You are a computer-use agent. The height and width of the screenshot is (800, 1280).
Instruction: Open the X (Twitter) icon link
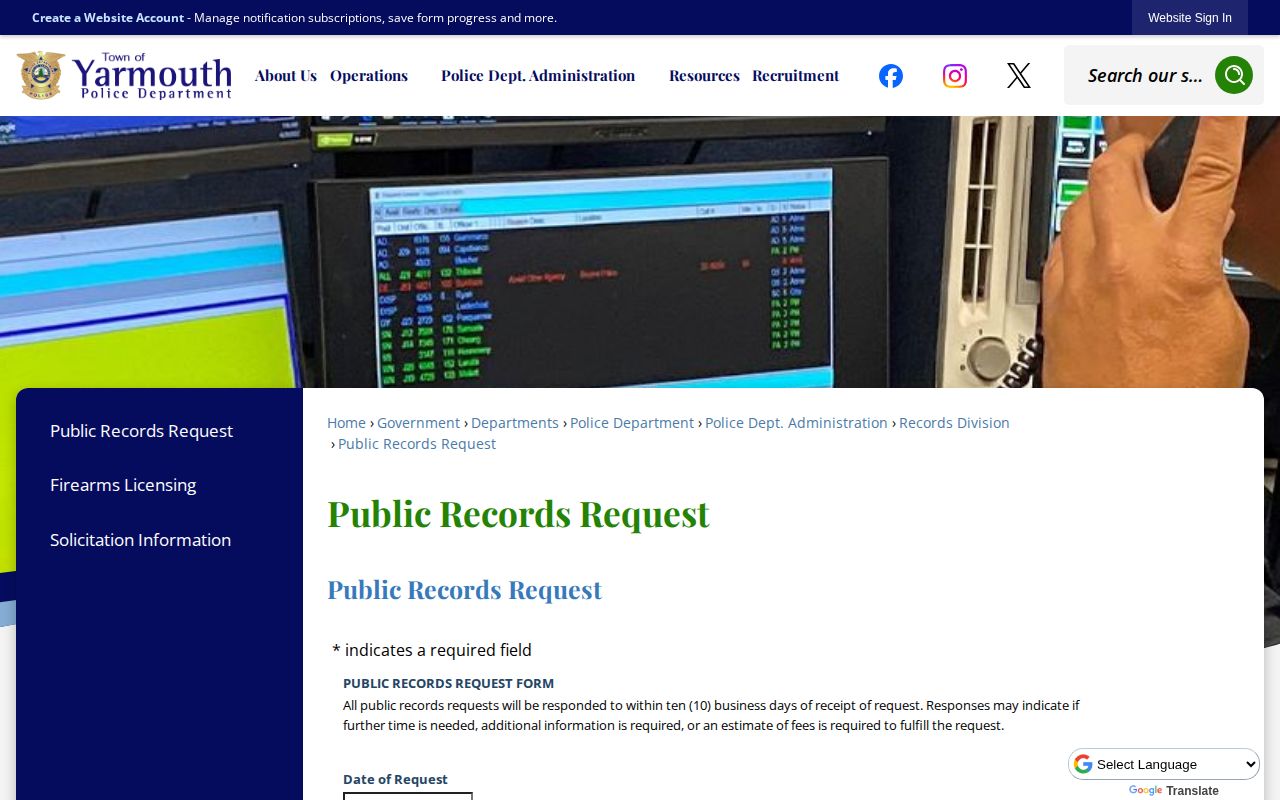coord(1019,76)
